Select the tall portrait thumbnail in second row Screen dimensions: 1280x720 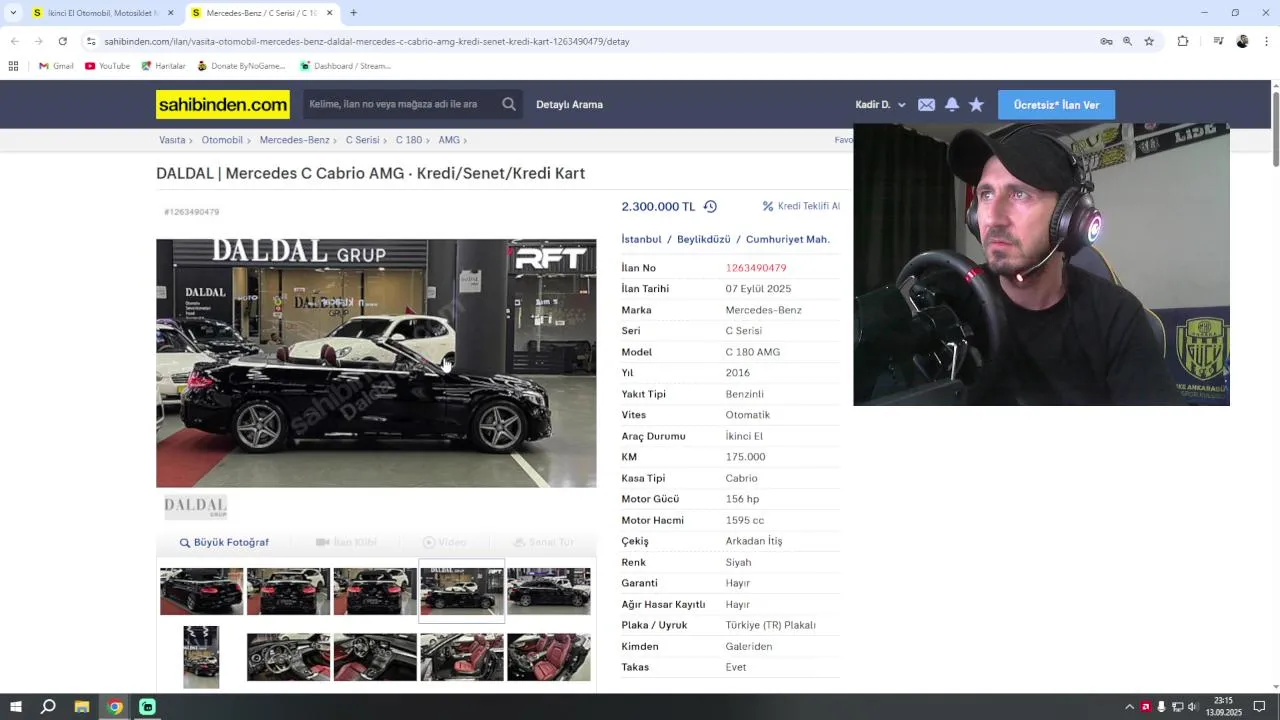coord(201,657)
